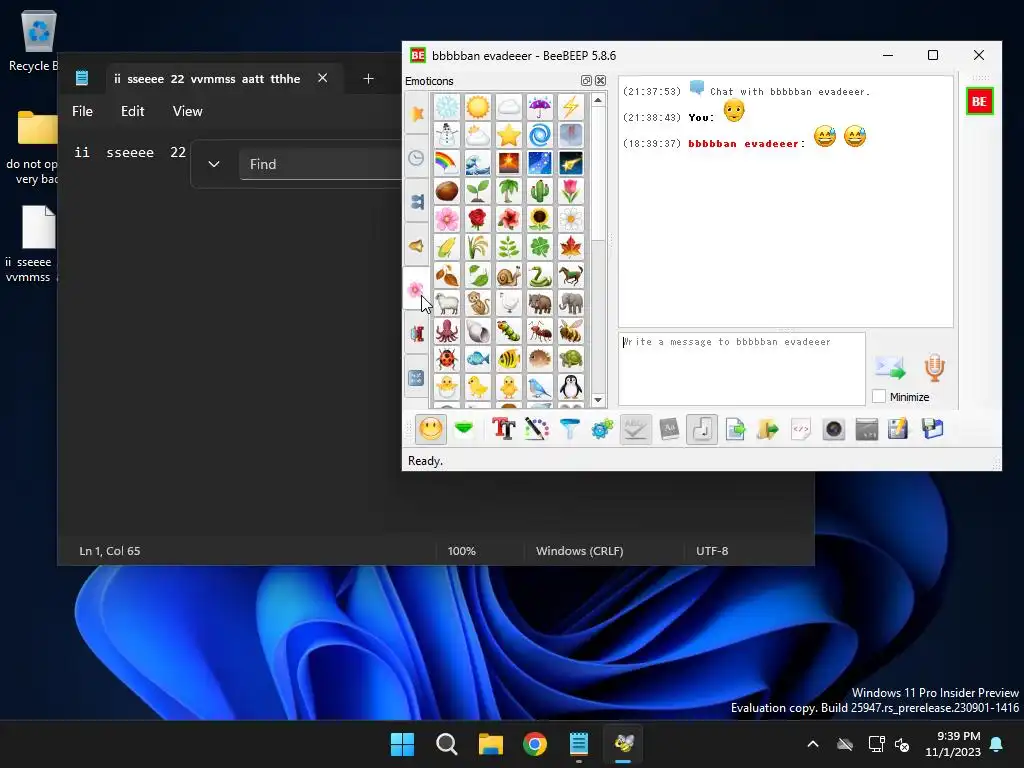Open Chrome from the taskbar
This screenshot has height=768, width=1024.
point(535,744)
